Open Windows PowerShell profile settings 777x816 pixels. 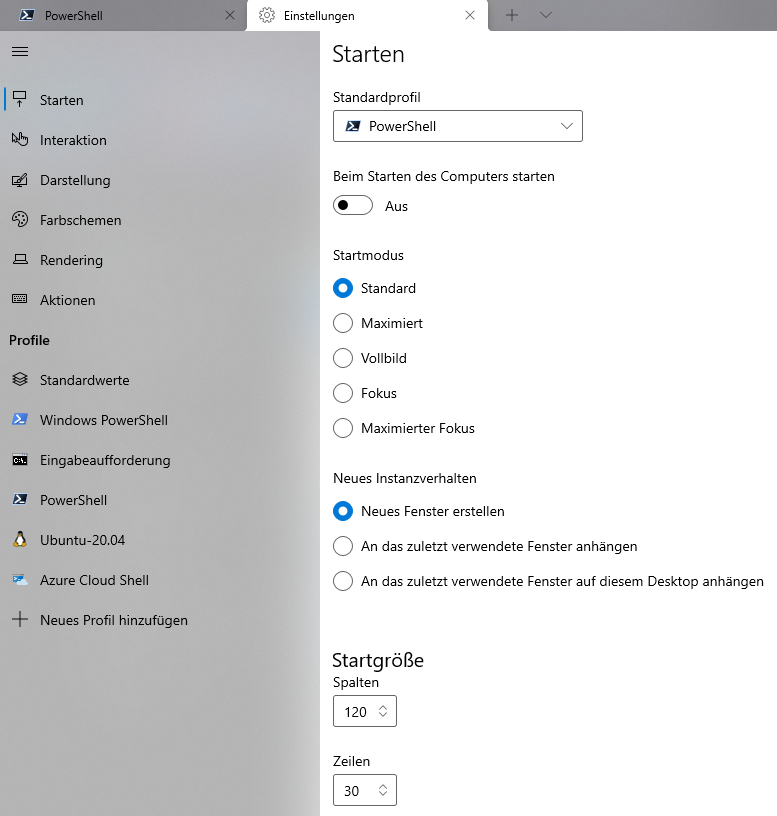click(x=160, y=420)
